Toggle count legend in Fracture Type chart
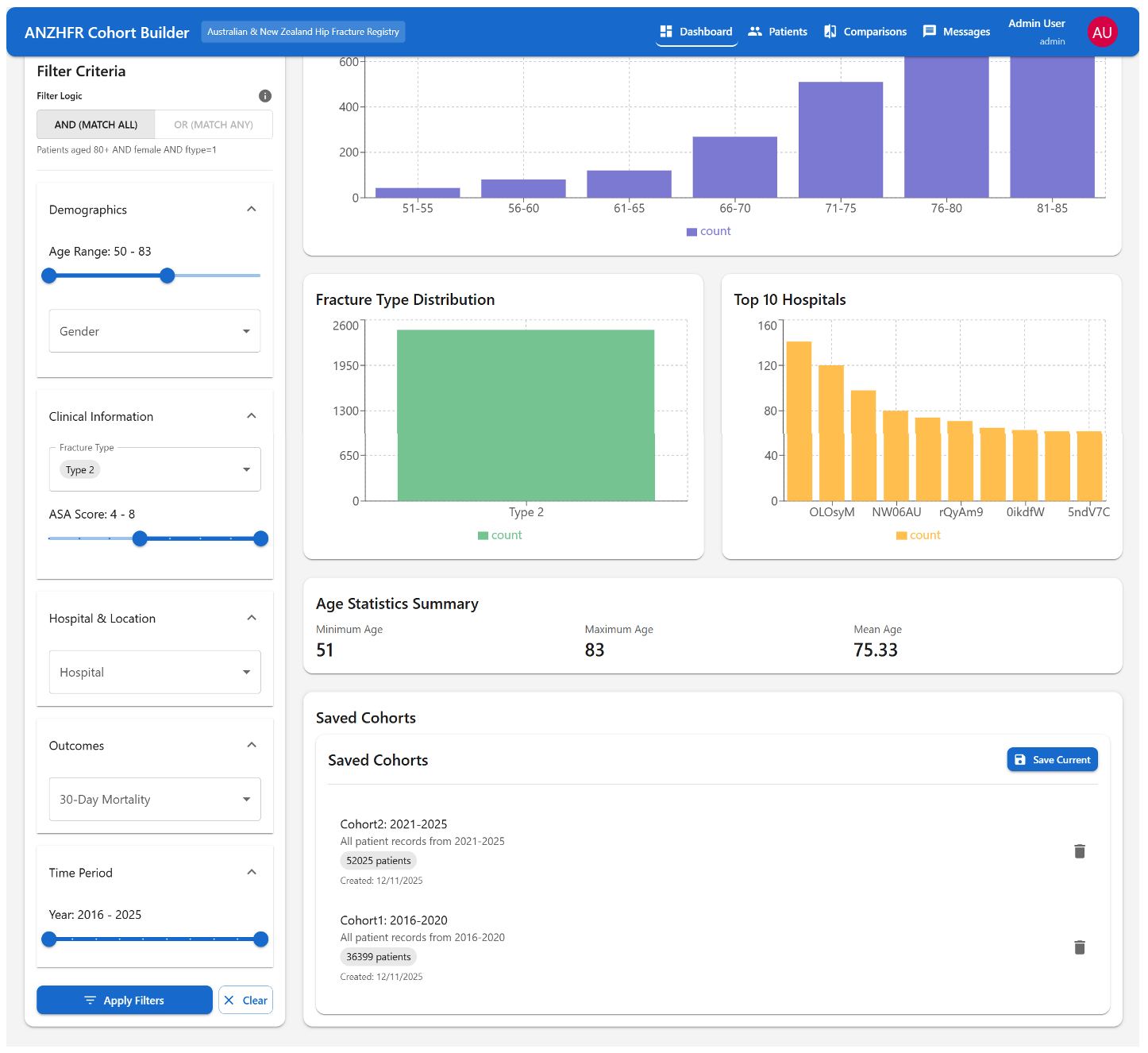Screen dimensions: 1148x1053 pos(500,535)
